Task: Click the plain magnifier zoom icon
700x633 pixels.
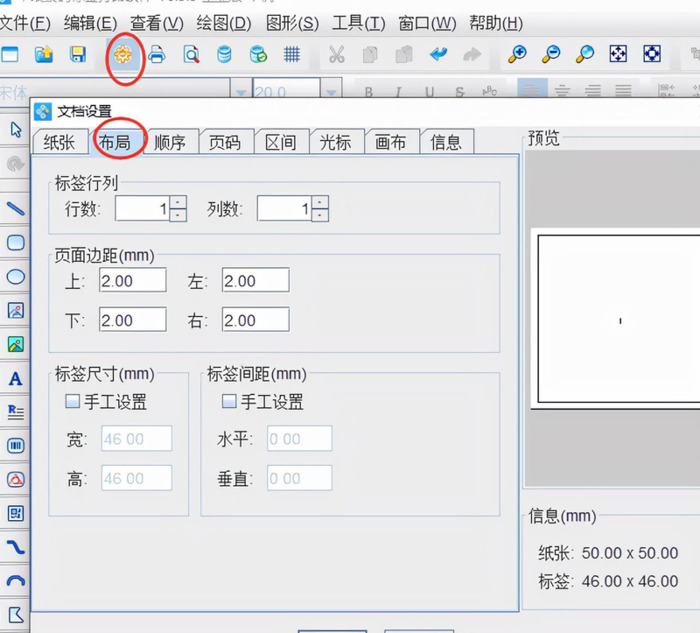Action: pyautogui.click(x=585, y=54)
